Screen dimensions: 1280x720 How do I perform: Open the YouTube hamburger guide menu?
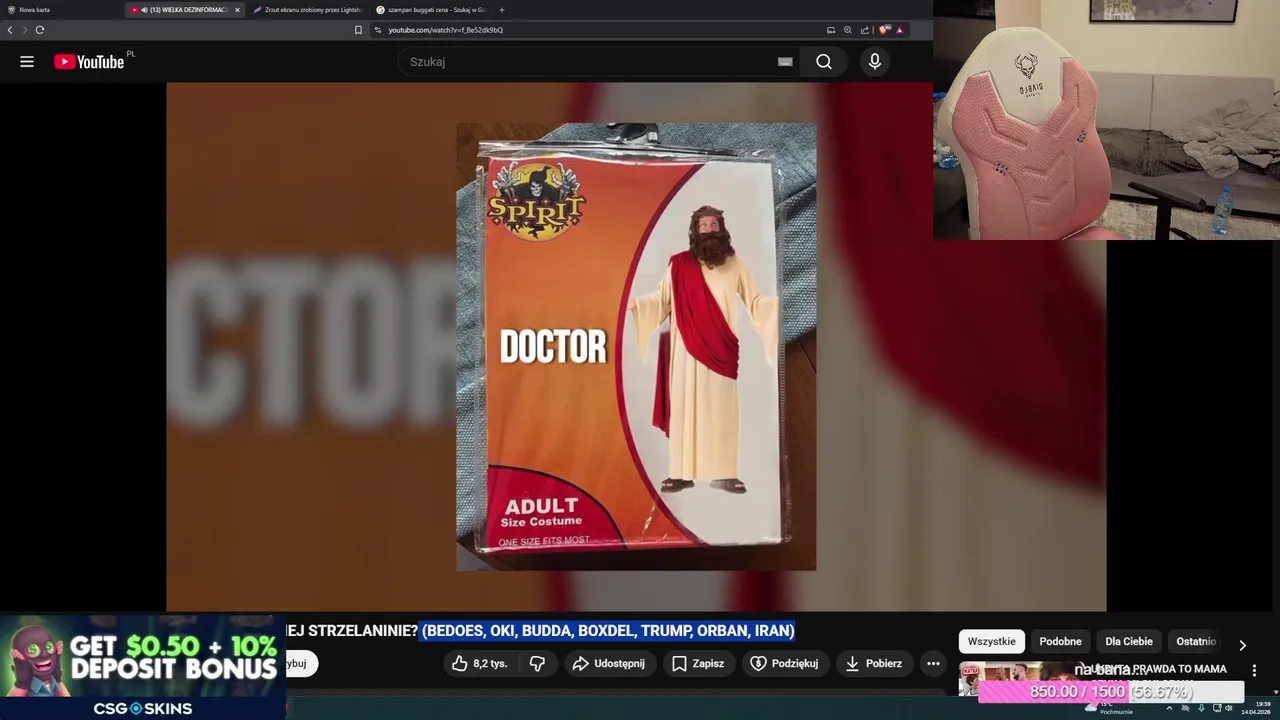click(x=27, y=62)
